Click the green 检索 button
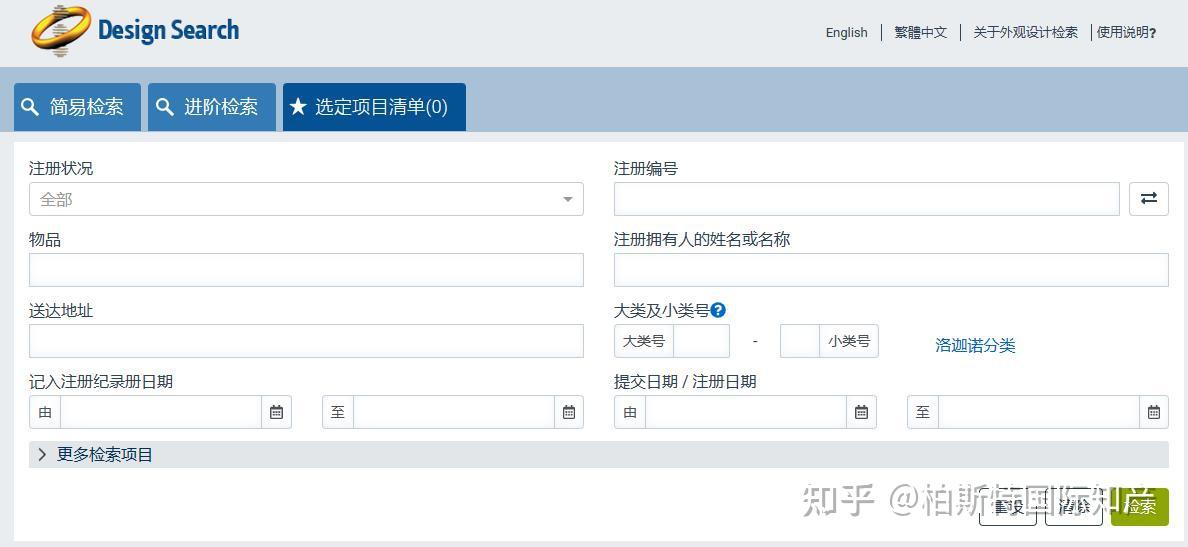 [x=1140, y=507]
